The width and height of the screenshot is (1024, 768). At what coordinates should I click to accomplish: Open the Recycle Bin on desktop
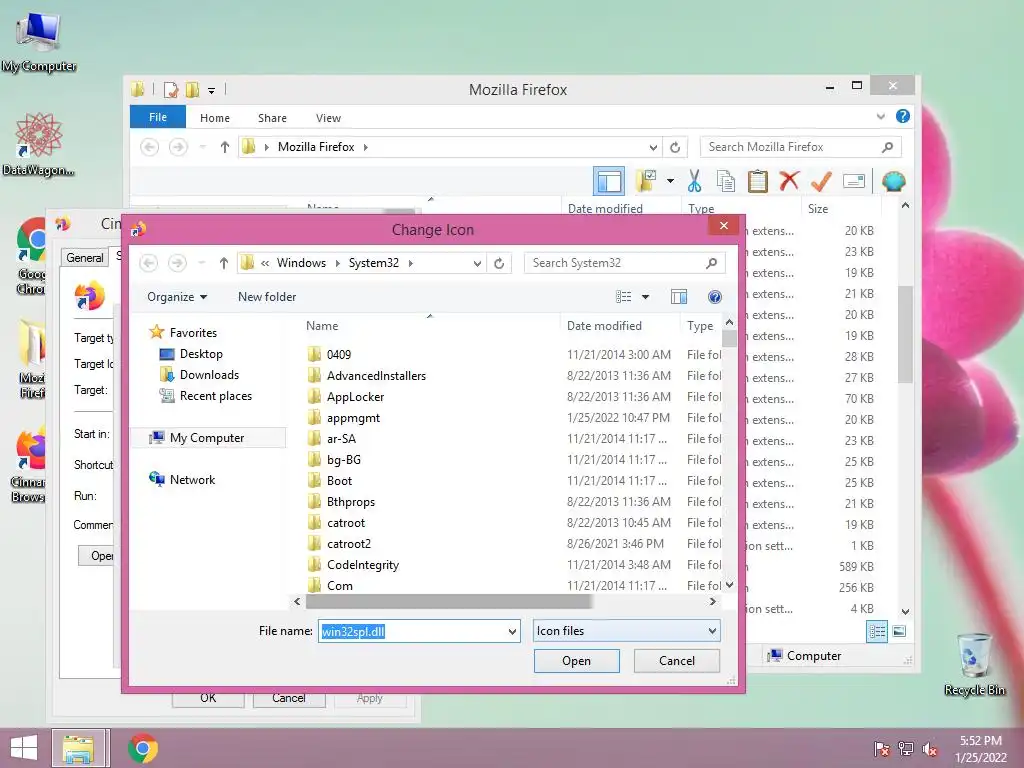point(974,664)
